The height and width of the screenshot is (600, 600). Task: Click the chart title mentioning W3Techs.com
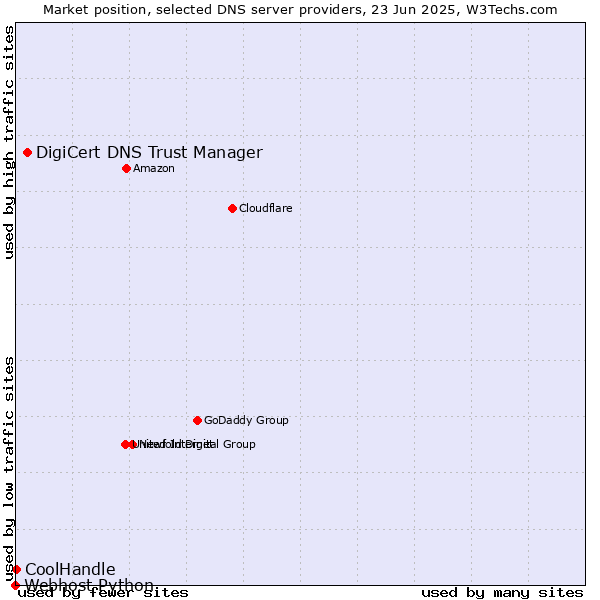(300, 10)
